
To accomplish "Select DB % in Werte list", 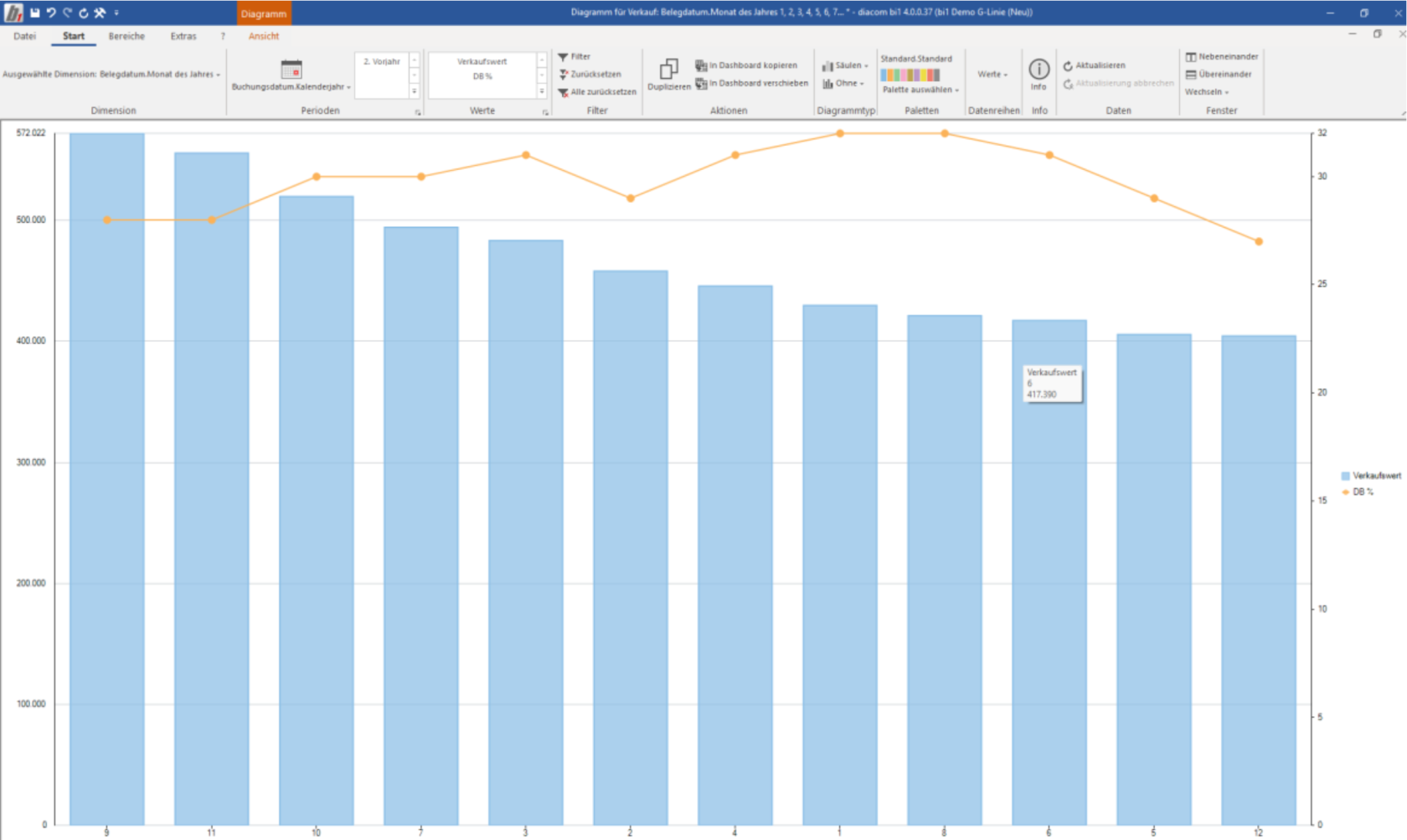I will 482,76.
